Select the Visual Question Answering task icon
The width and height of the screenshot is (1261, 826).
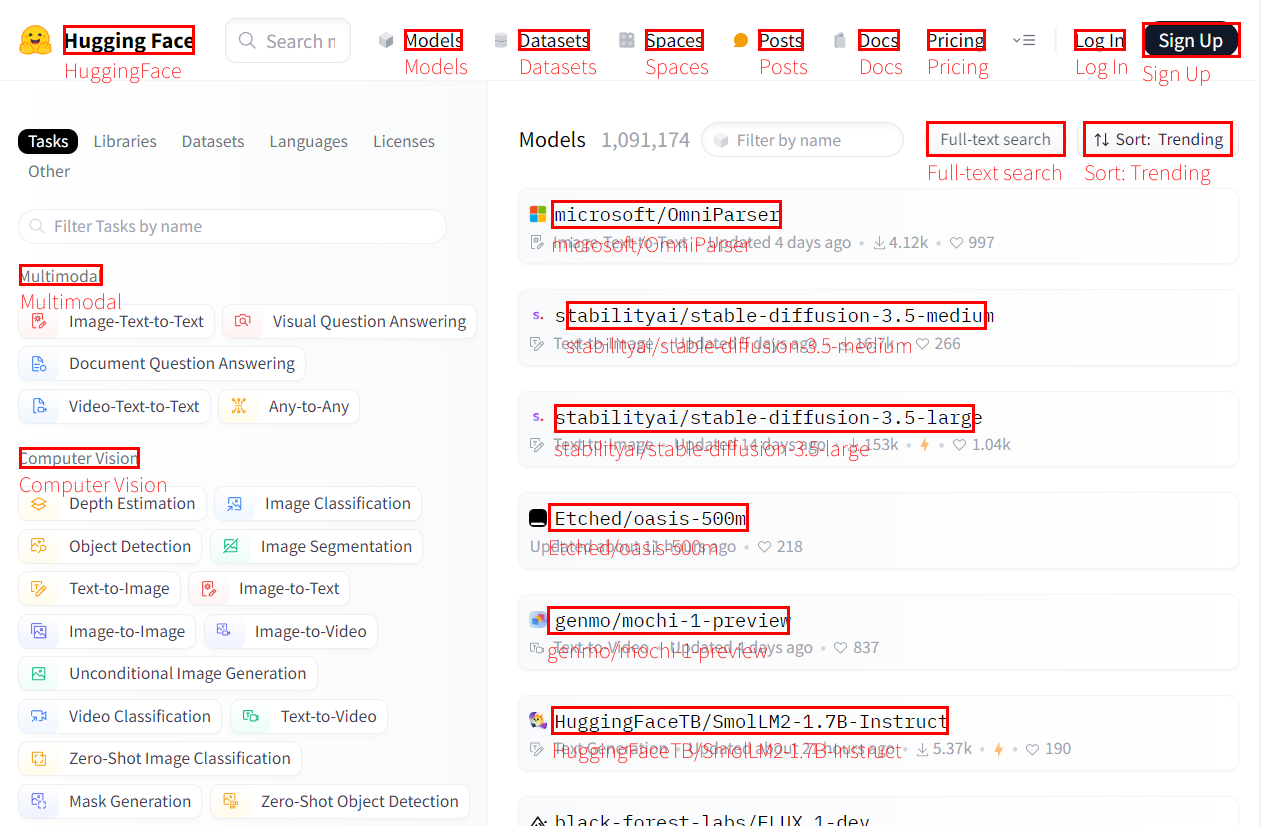(x=242, y=321)
